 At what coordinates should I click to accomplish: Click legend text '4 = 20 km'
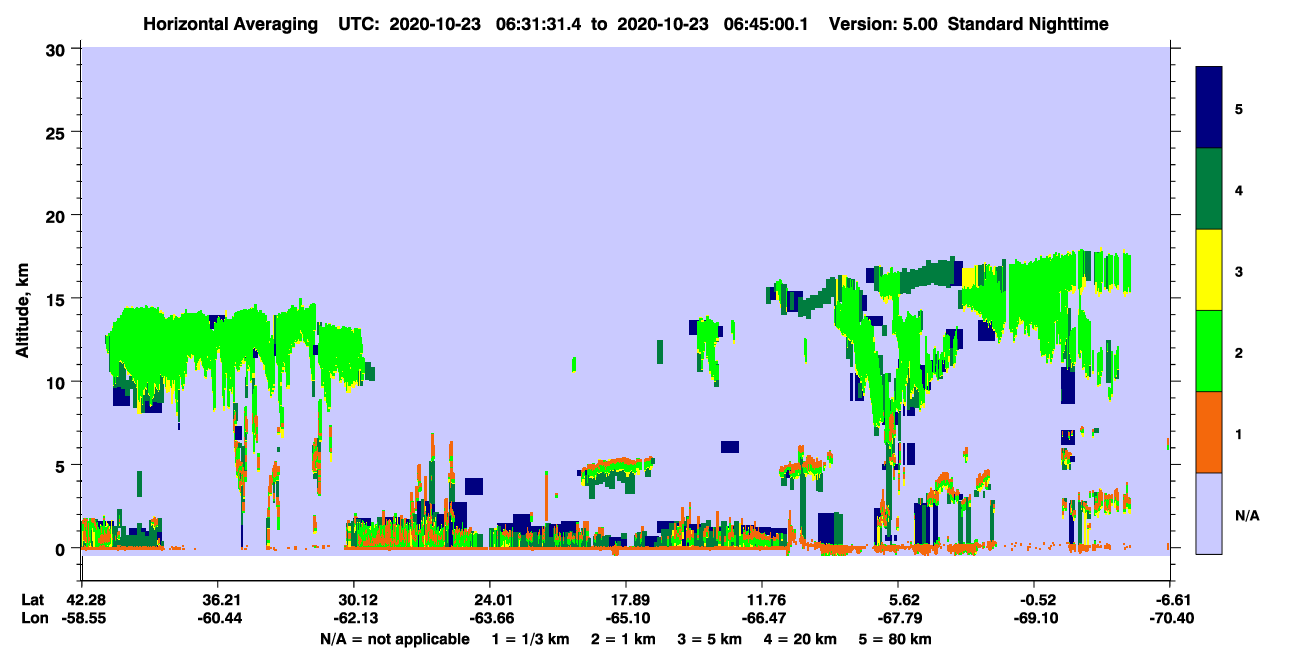pyautogui.click(x=799, y=638)
